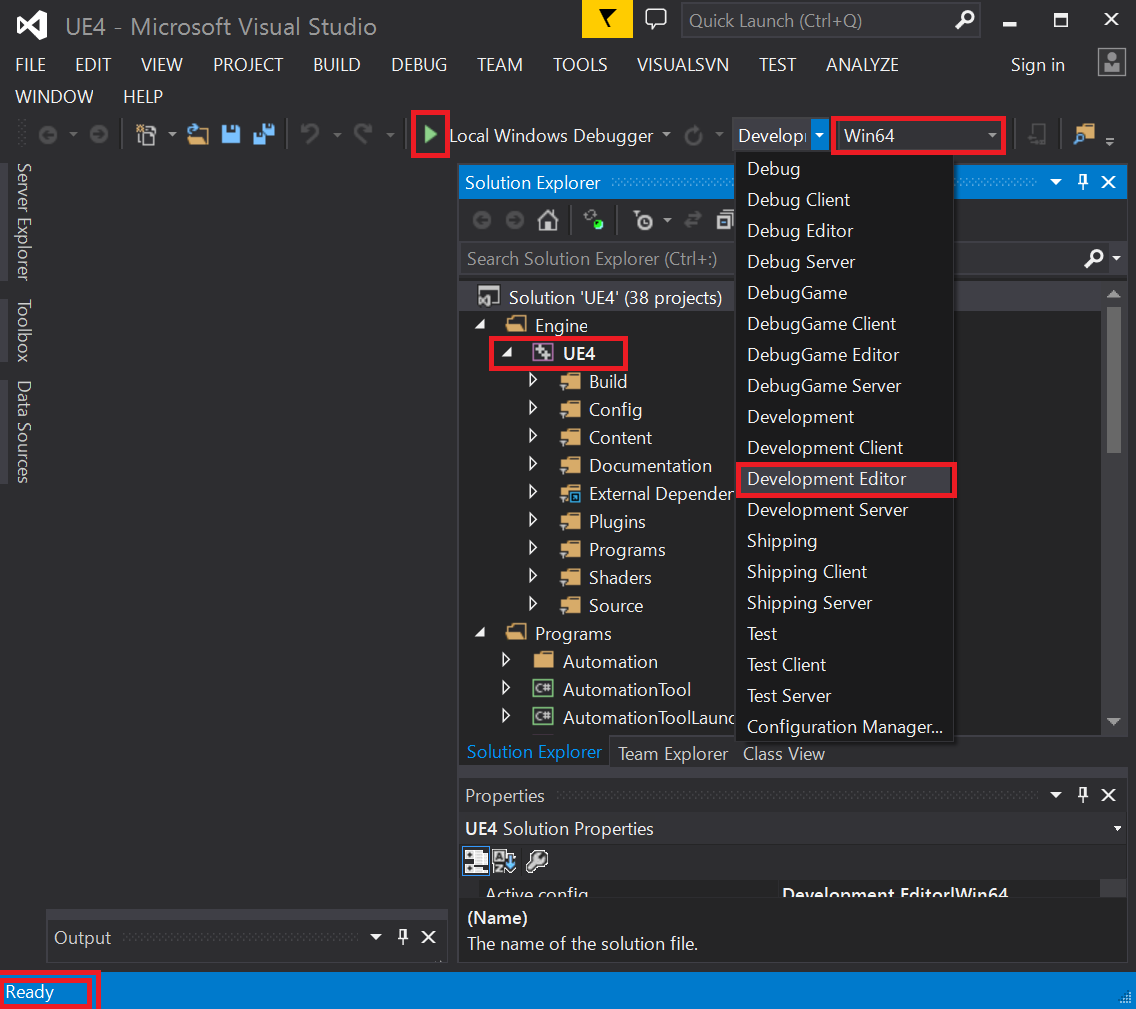Open the Properties object selector dropdown
This screenshot has width=1136, height=1009.
tap(1117, 828)
